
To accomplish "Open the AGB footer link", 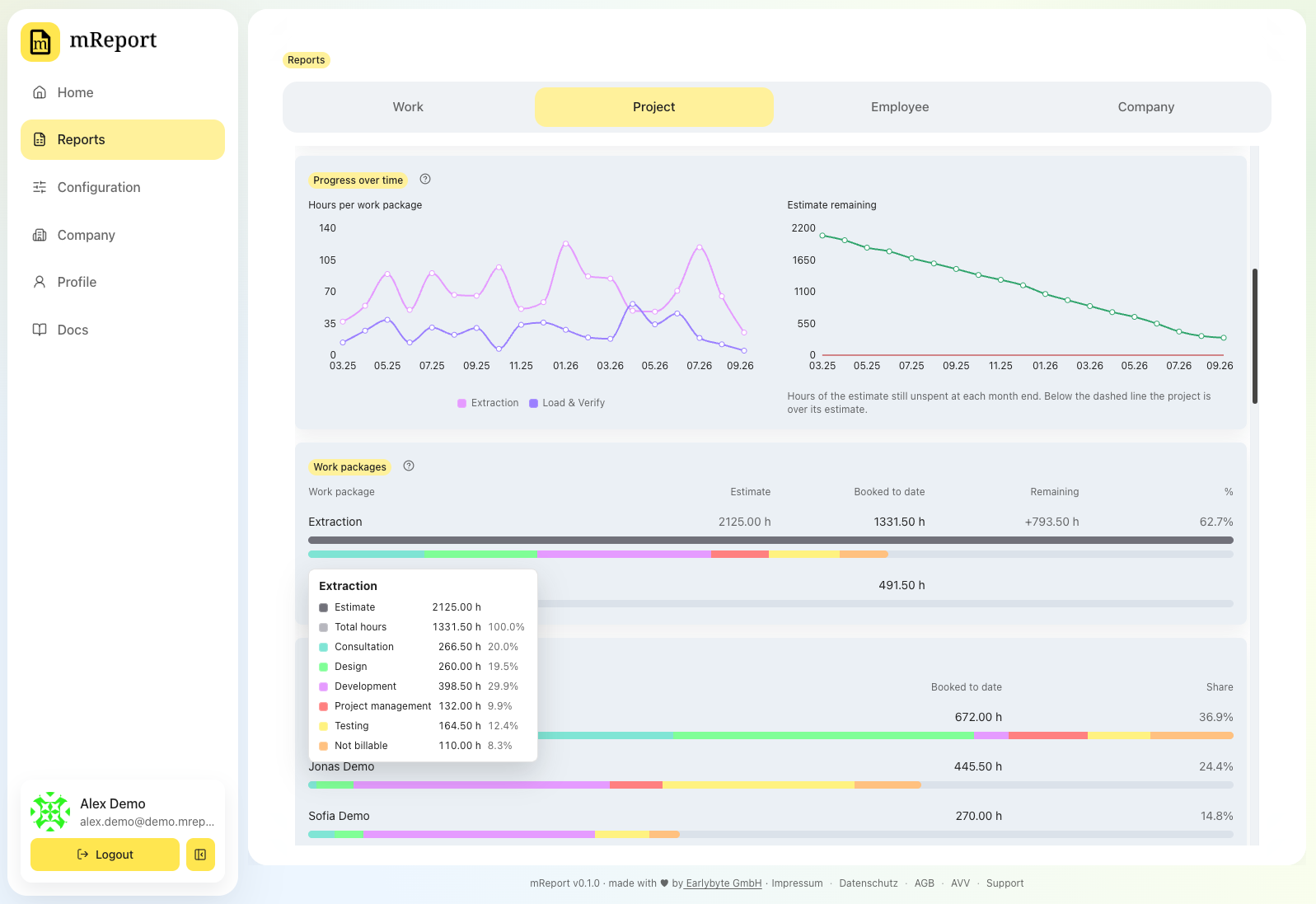I will pyautogui.click(x=925, y=883).
